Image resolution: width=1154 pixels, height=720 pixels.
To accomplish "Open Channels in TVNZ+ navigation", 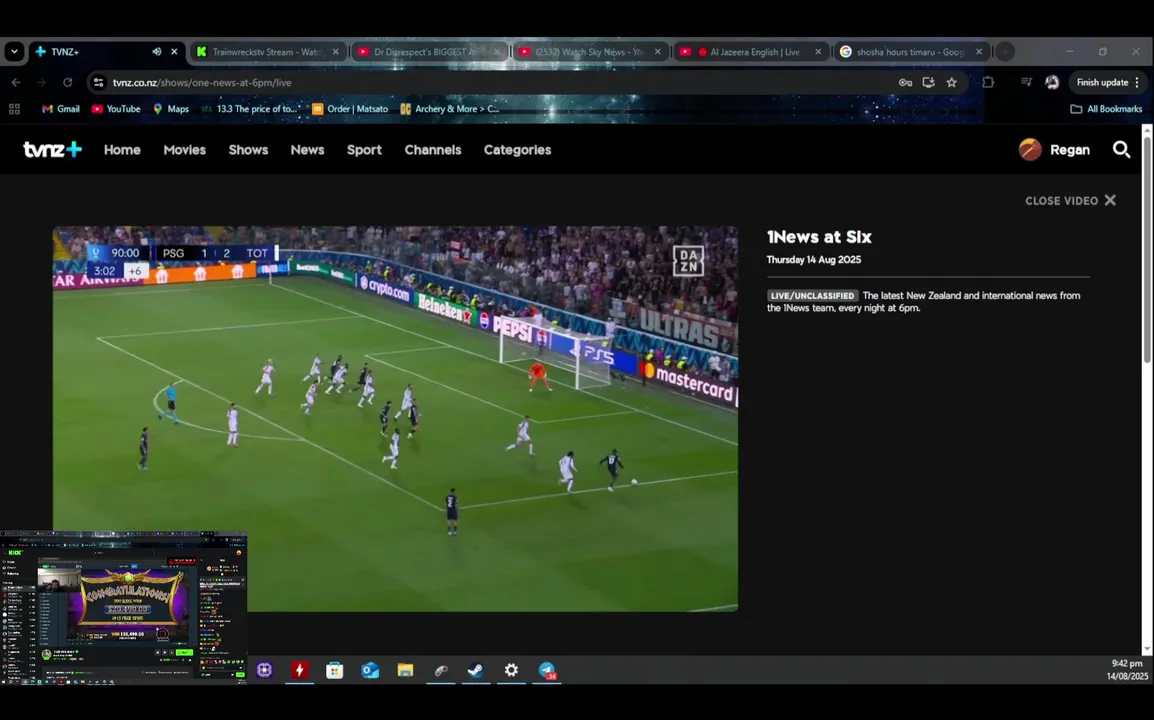I will tap(433, 150).
